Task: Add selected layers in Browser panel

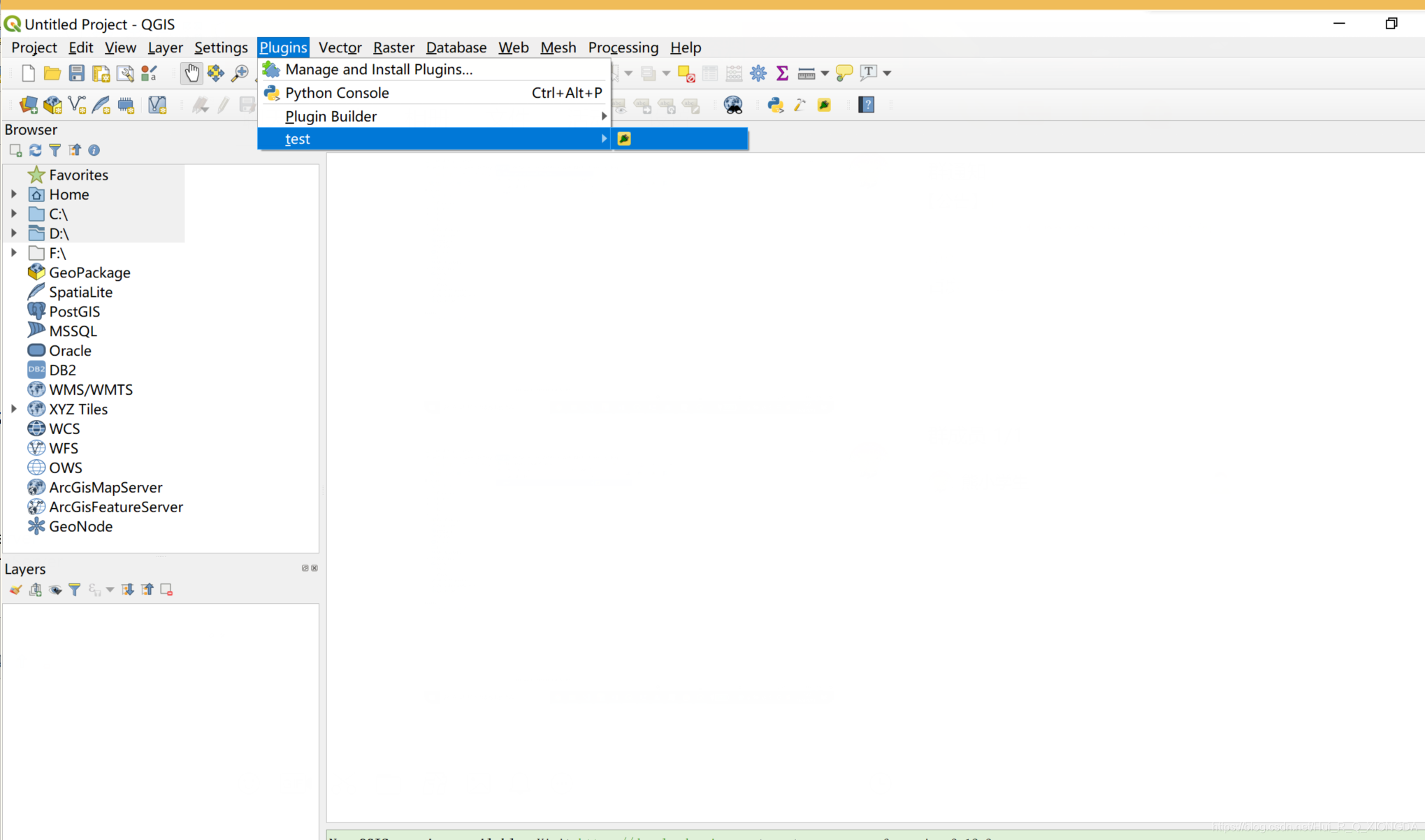Action: [x=15, y=150]
